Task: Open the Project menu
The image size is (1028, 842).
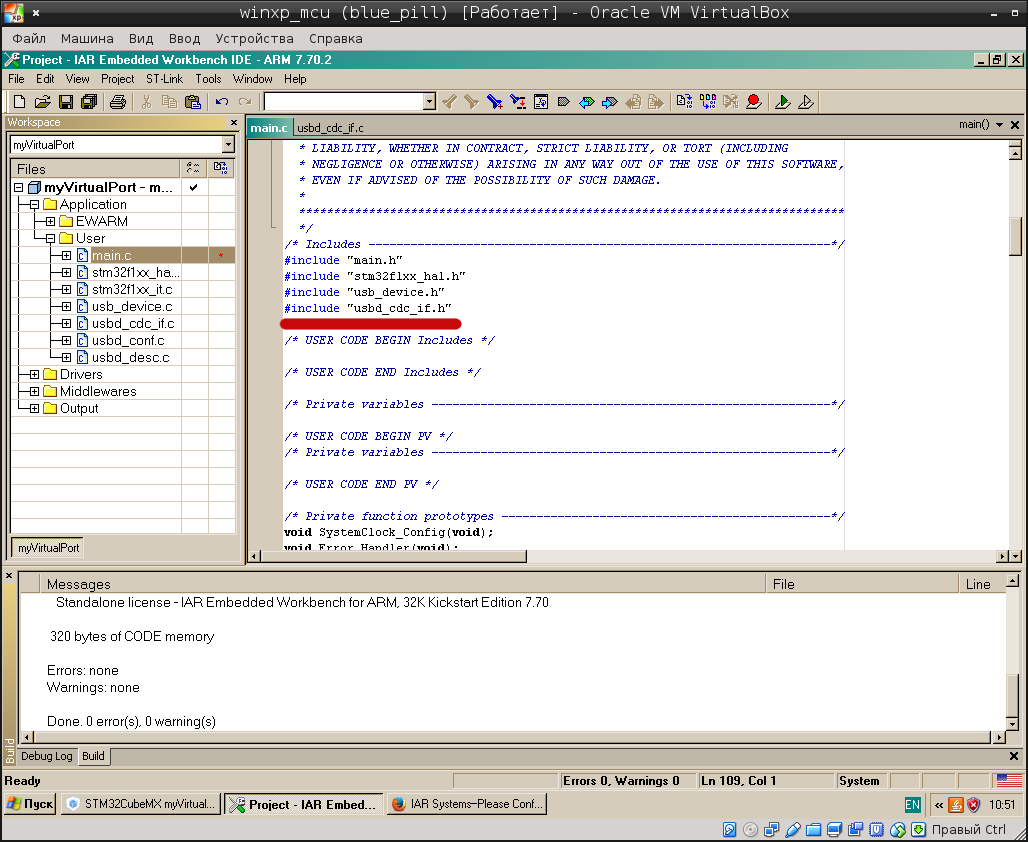Action: [x=117, y=79]
